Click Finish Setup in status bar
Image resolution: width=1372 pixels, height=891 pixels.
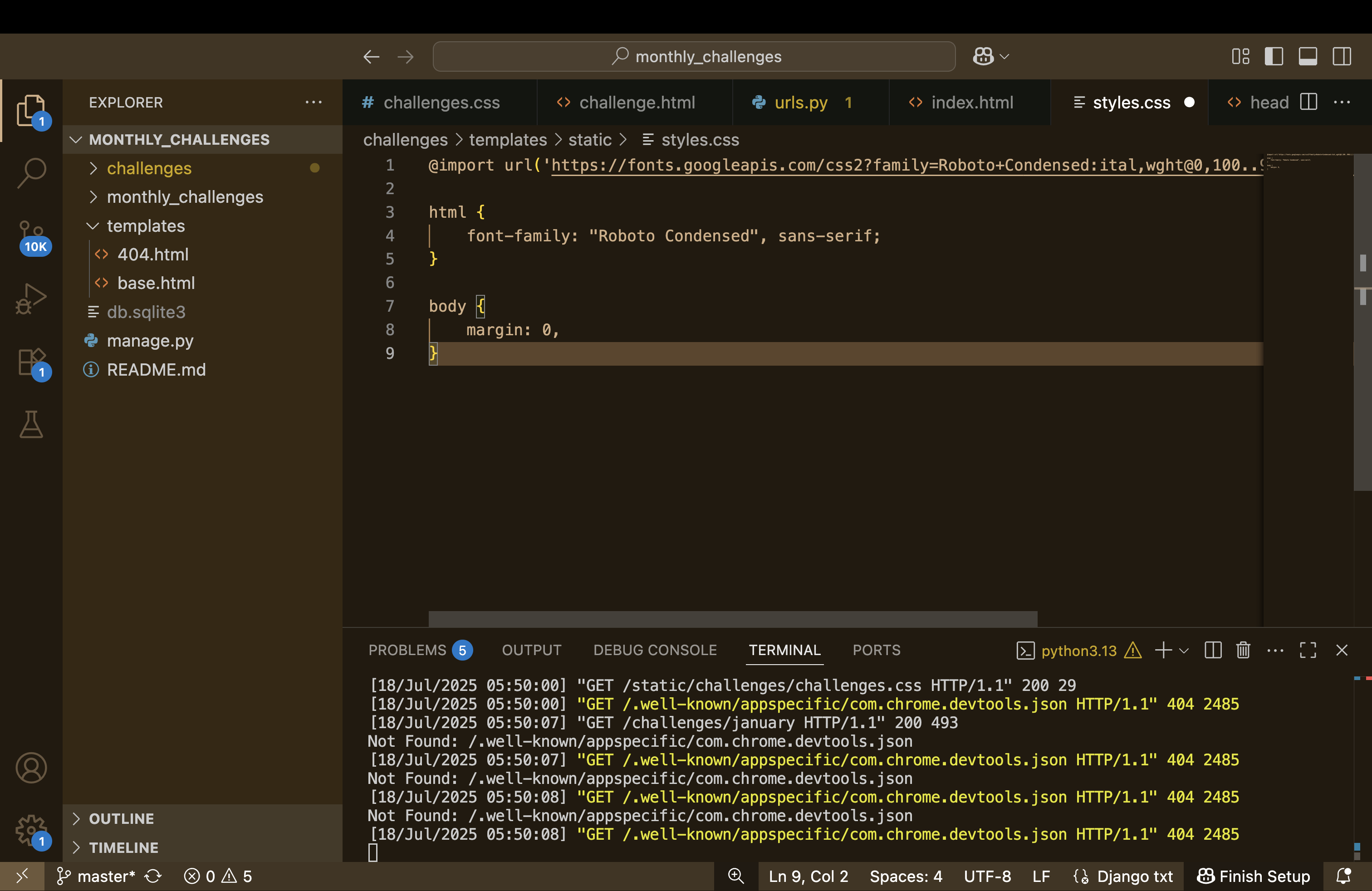(1253, 876)
